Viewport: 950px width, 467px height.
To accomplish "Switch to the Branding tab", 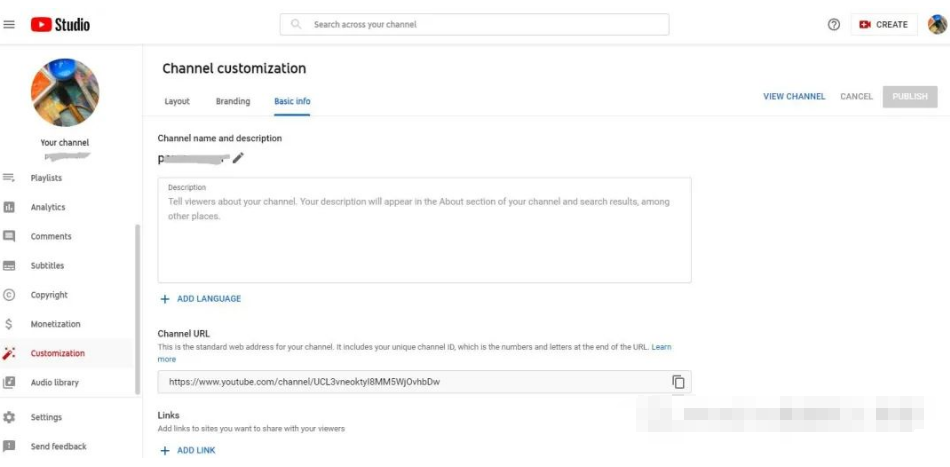I will (233, 101).
